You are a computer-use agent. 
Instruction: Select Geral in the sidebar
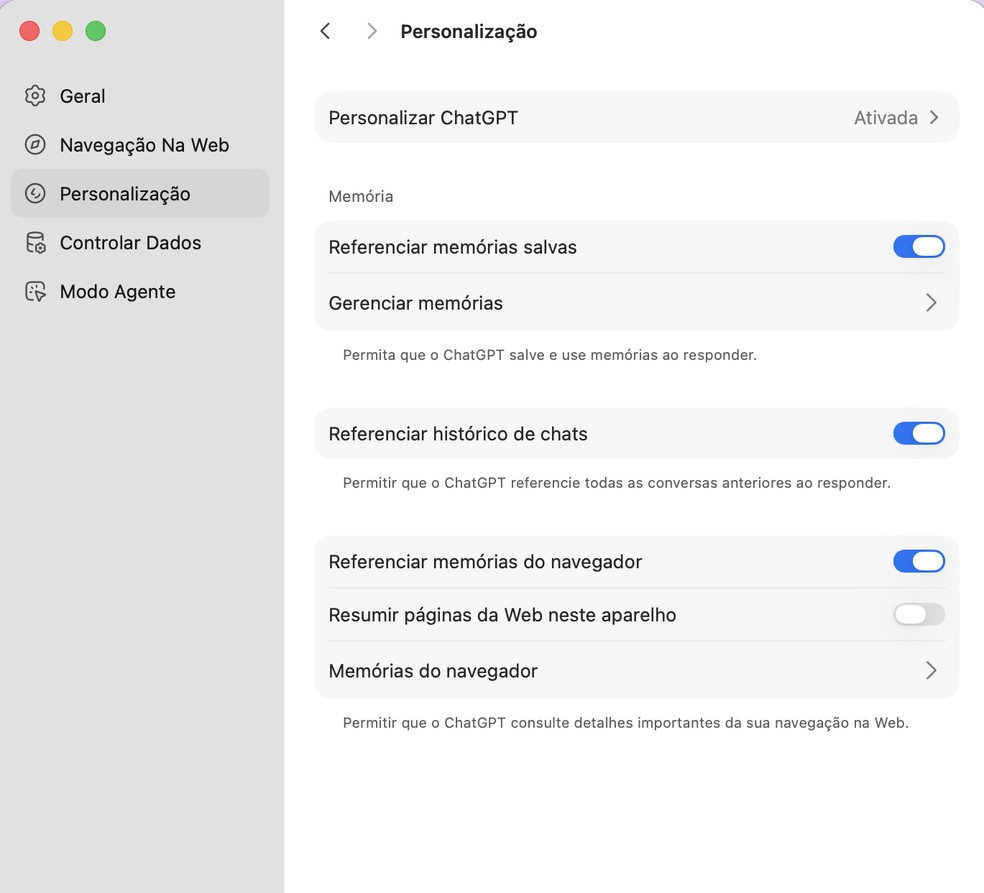(x=82, y=96)
